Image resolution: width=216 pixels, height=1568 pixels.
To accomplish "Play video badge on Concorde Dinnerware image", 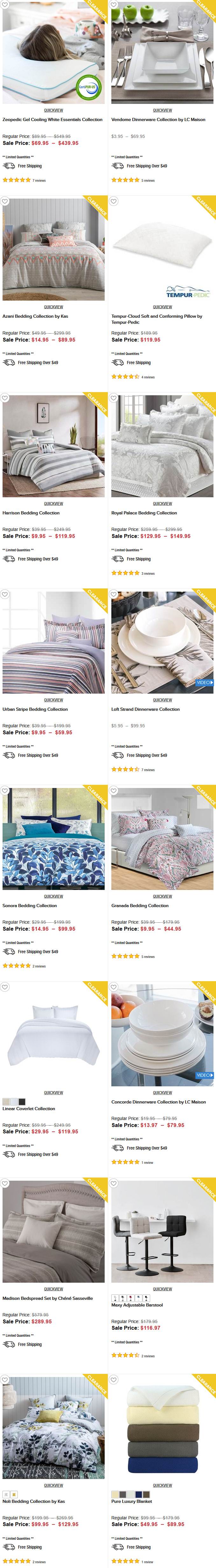I will click(x=204, y=1076).
